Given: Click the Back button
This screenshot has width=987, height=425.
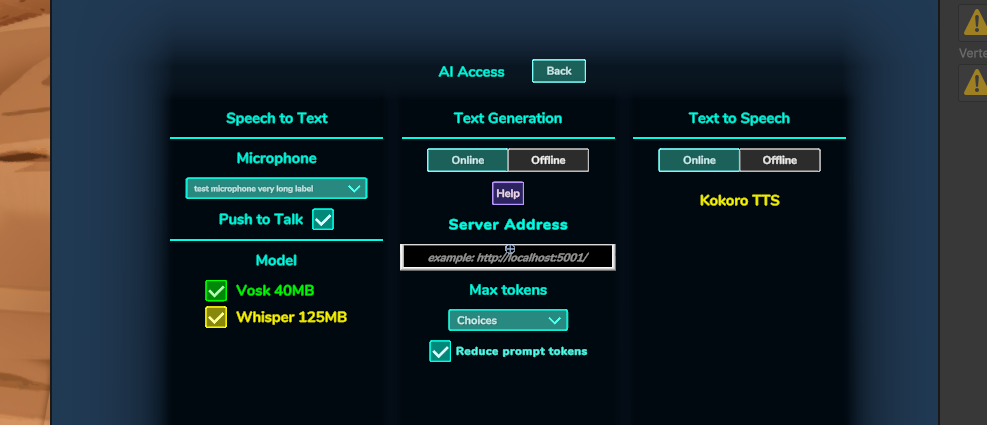Looking at the screenshot, I should pos(558,71).
